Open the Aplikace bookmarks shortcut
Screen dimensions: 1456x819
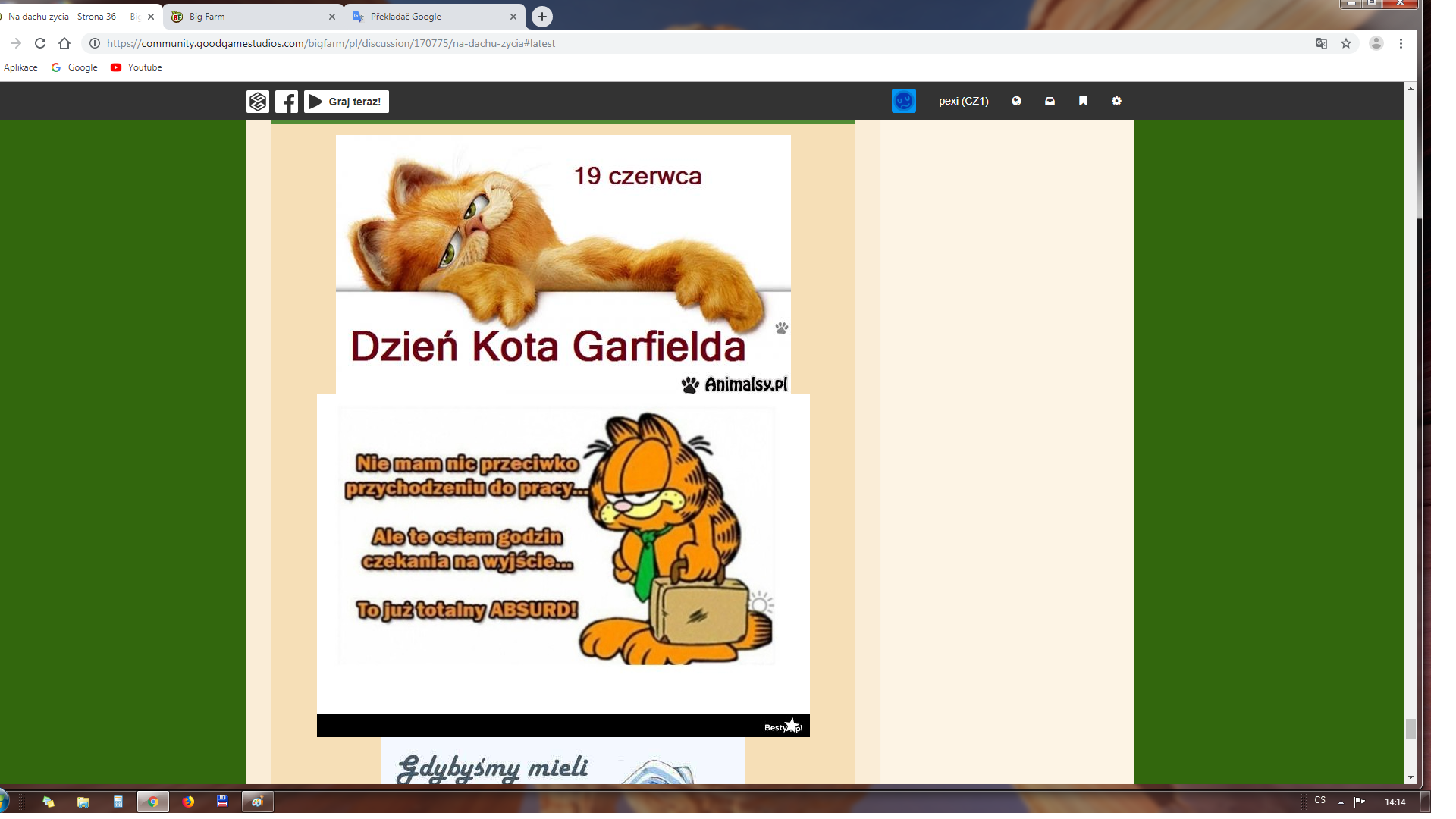[20, 67]
